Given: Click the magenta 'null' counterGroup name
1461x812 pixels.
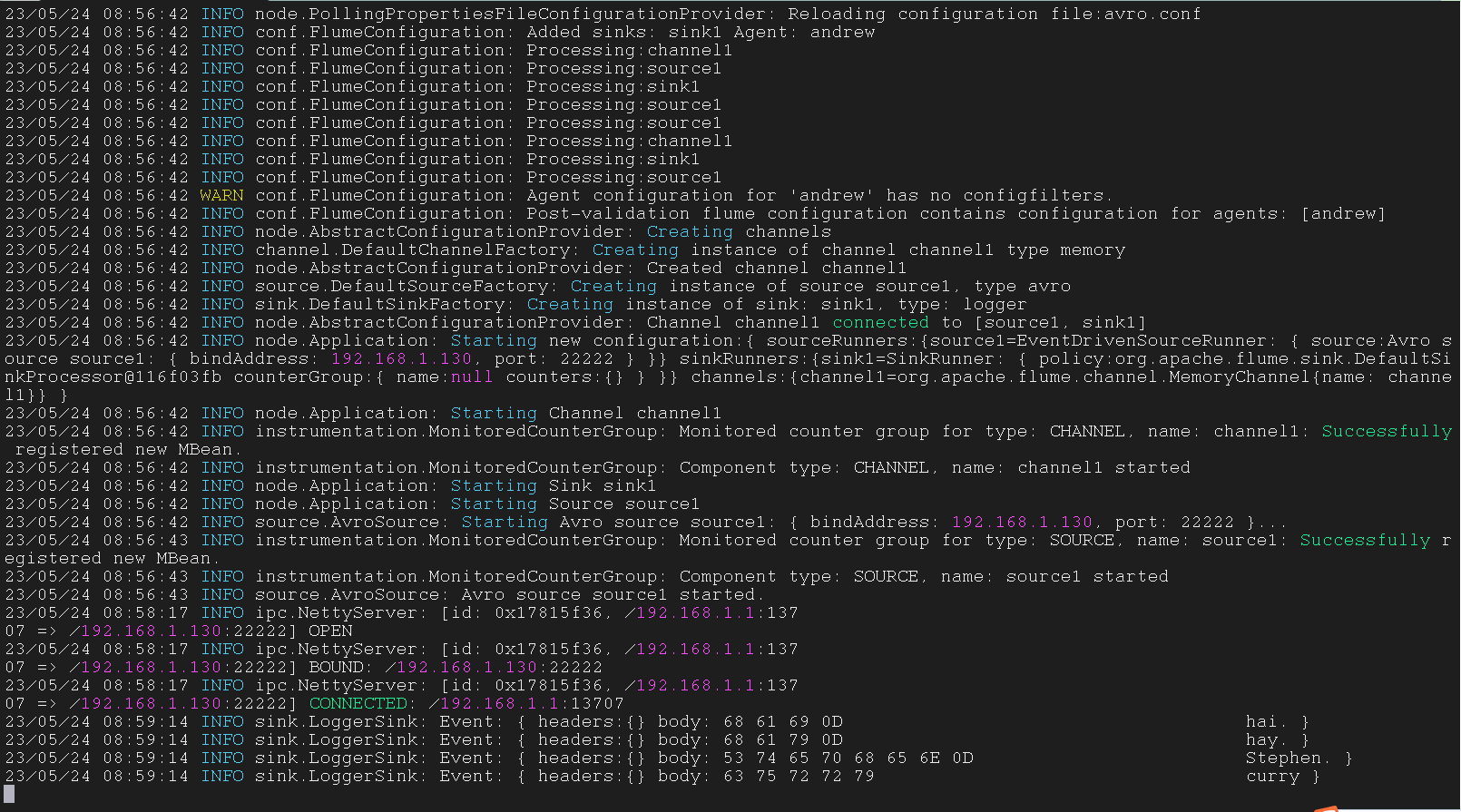Looking at the screenshot, I should pos(472,377).
